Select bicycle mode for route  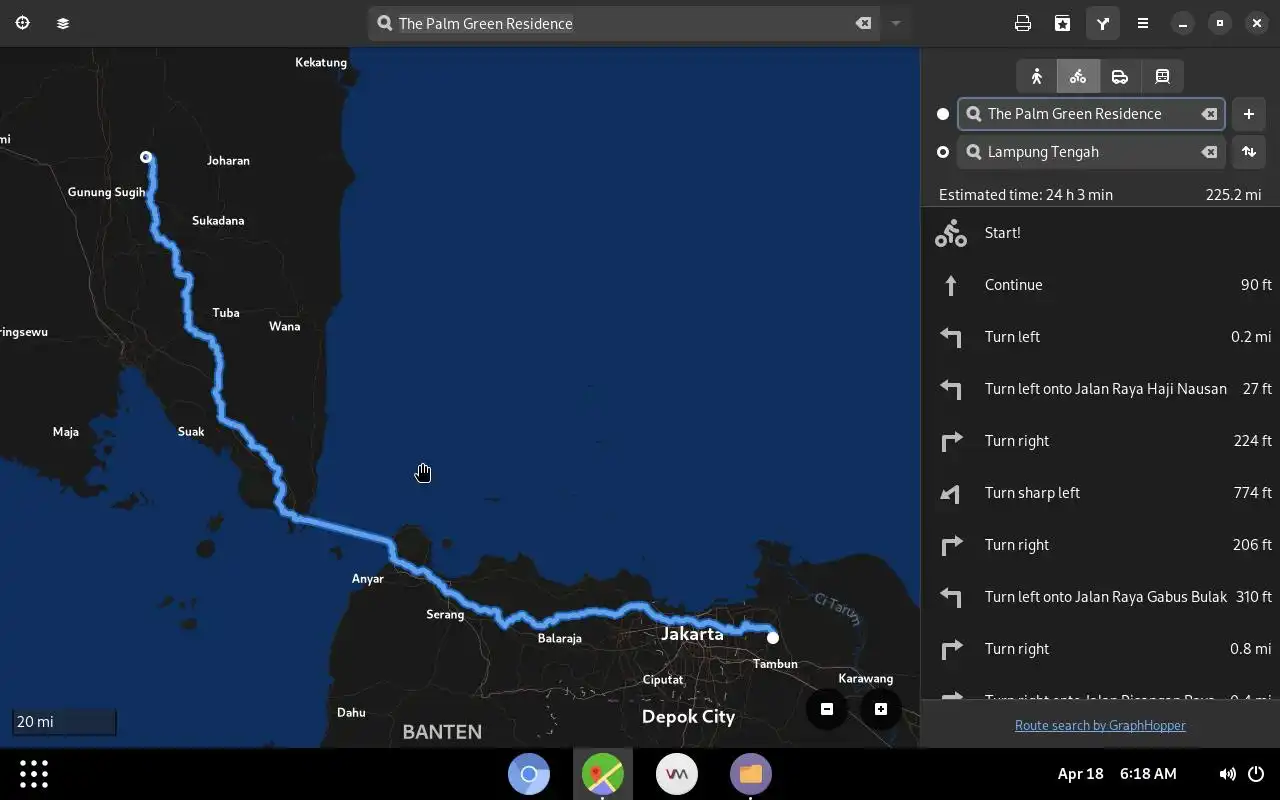point(1078,76)
